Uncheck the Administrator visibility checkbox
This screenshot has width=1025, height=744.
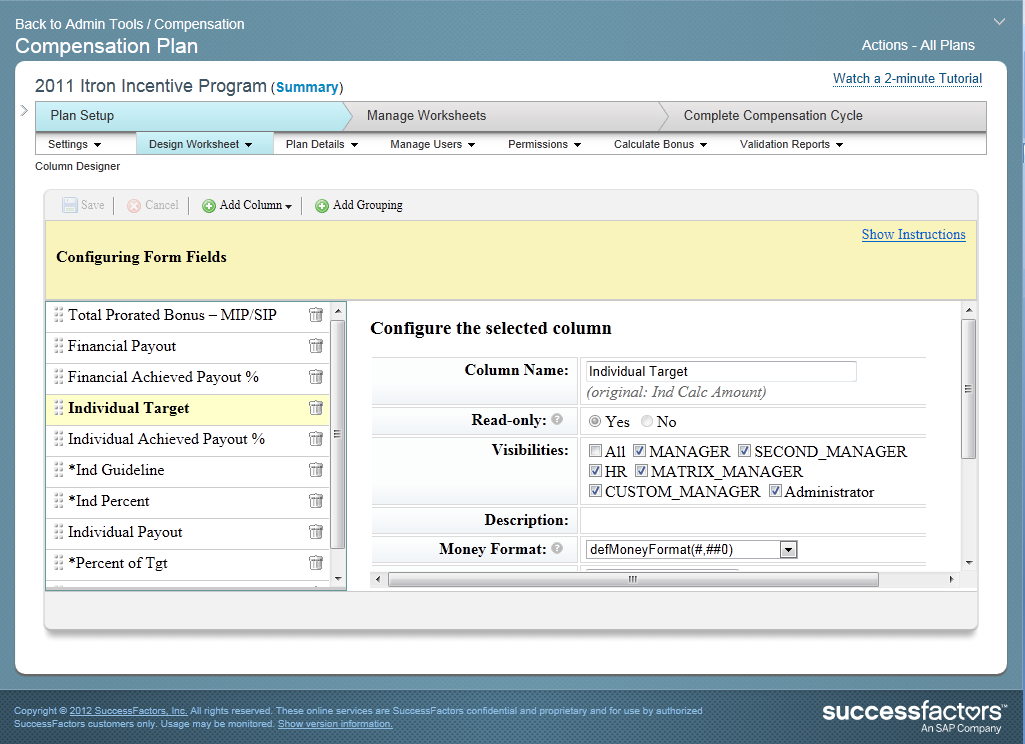pos(775,490)
